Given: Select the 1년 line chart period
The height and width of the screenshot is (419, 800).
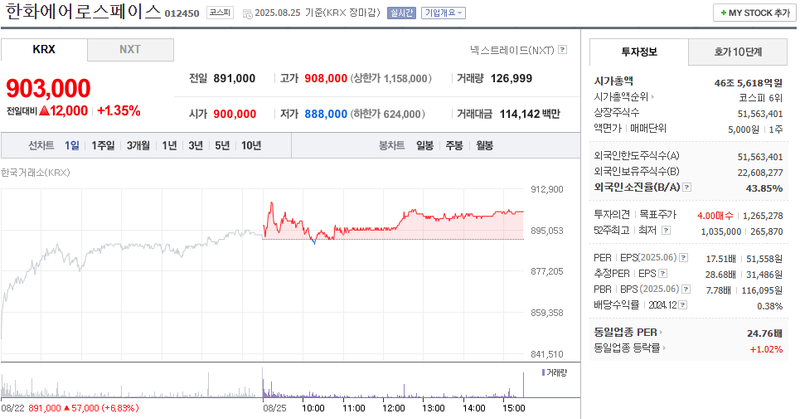Looking at the screenshot, I should [x=169, y=146].
